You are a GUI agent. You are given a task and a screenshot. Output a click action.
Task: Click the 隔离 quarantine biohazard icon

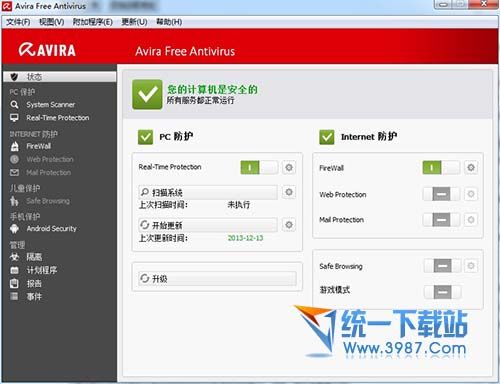click(x=14, y=257)
